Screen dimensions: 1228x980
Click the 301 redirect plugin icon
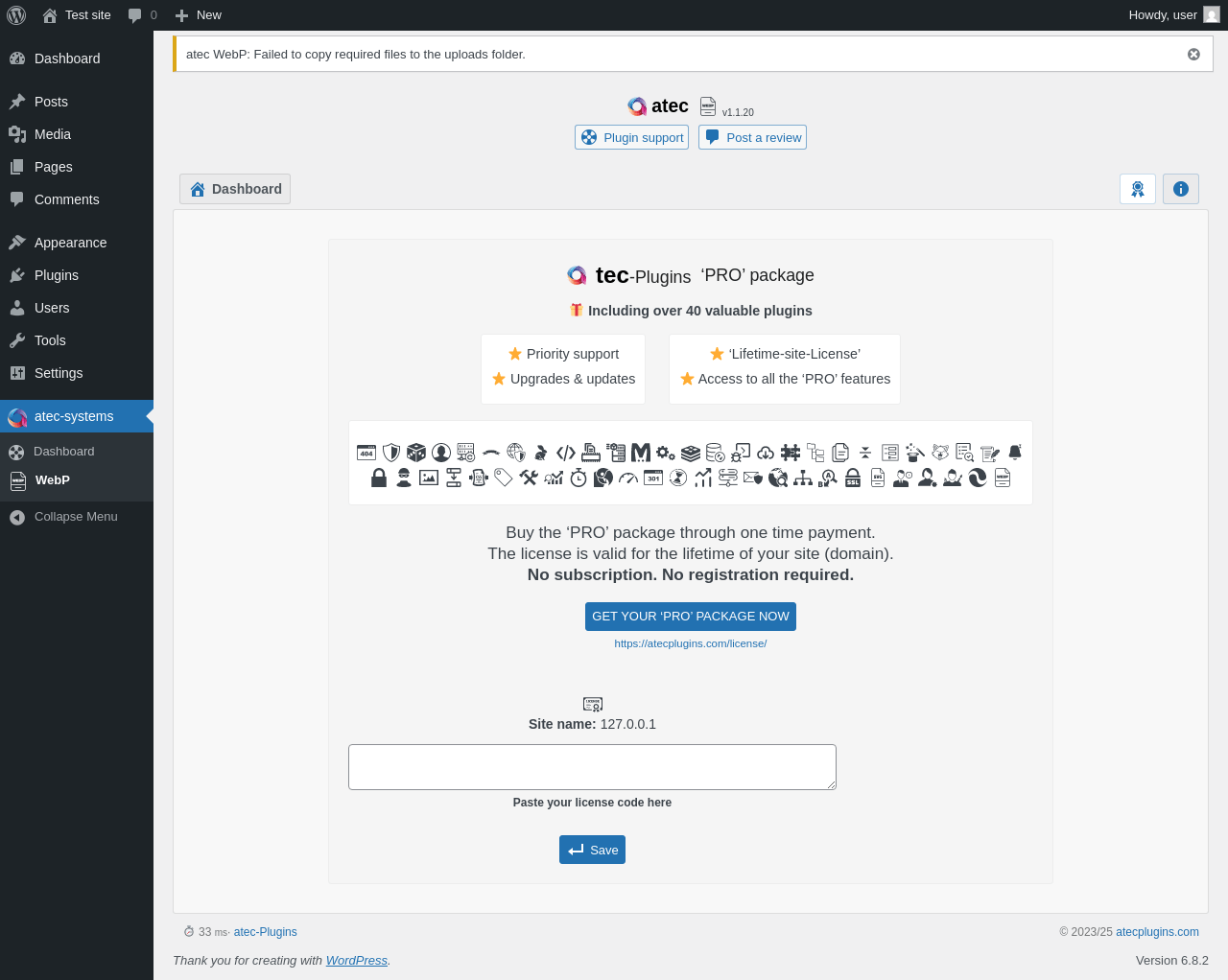click(x=653, y=478)
